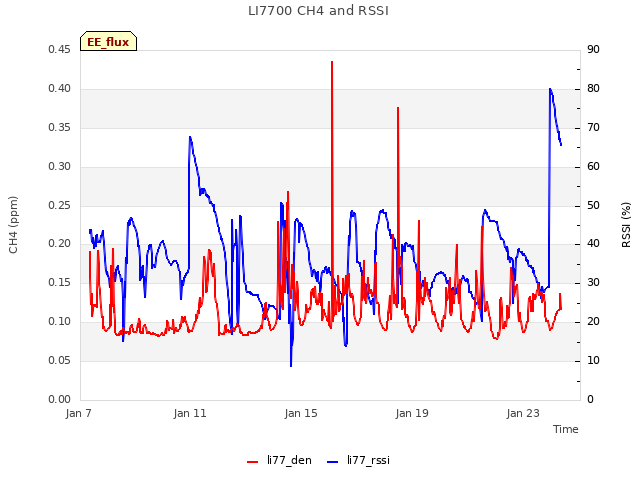Click the Jan 11 x-axis label
This screenshot has width=640, height=480.
(x=190, y=413)
